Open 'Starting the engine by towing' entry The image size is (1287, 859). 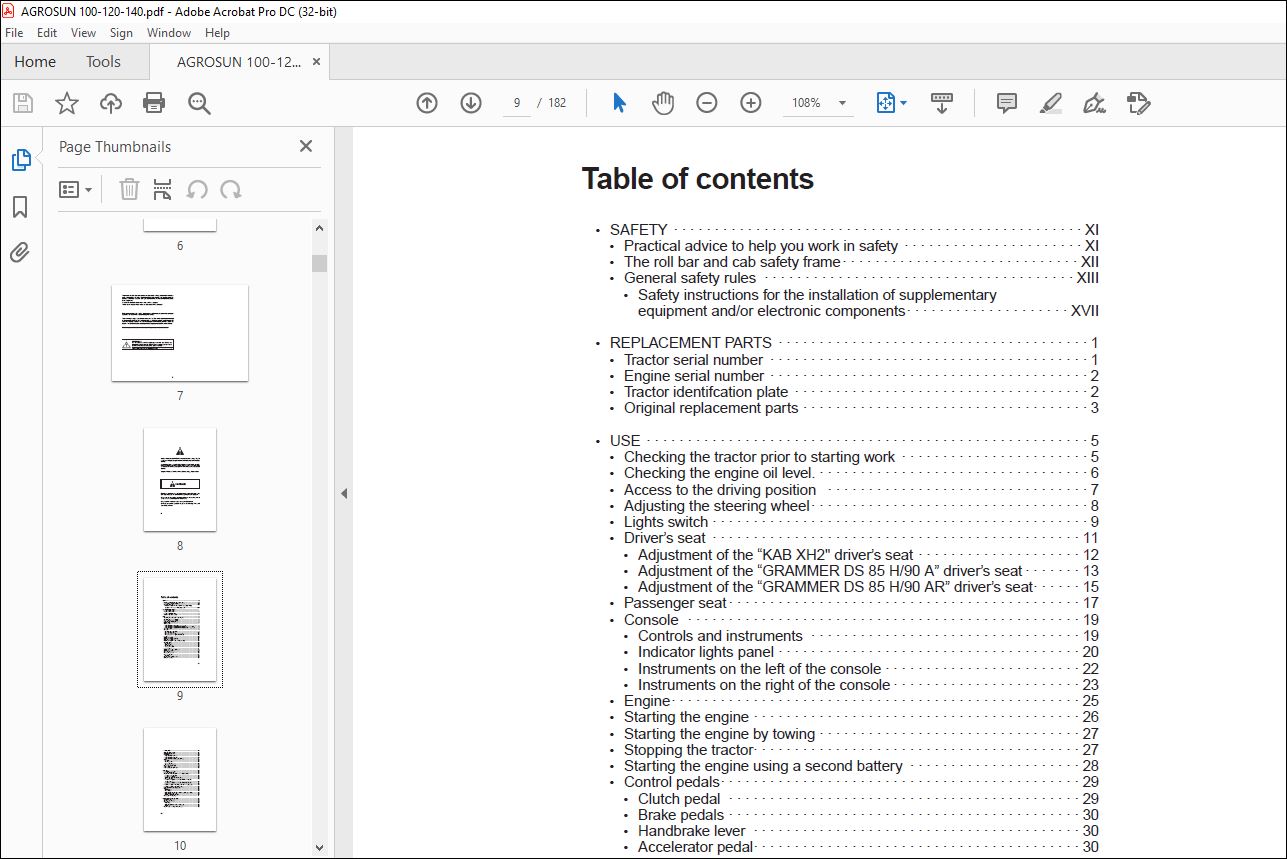719,734
